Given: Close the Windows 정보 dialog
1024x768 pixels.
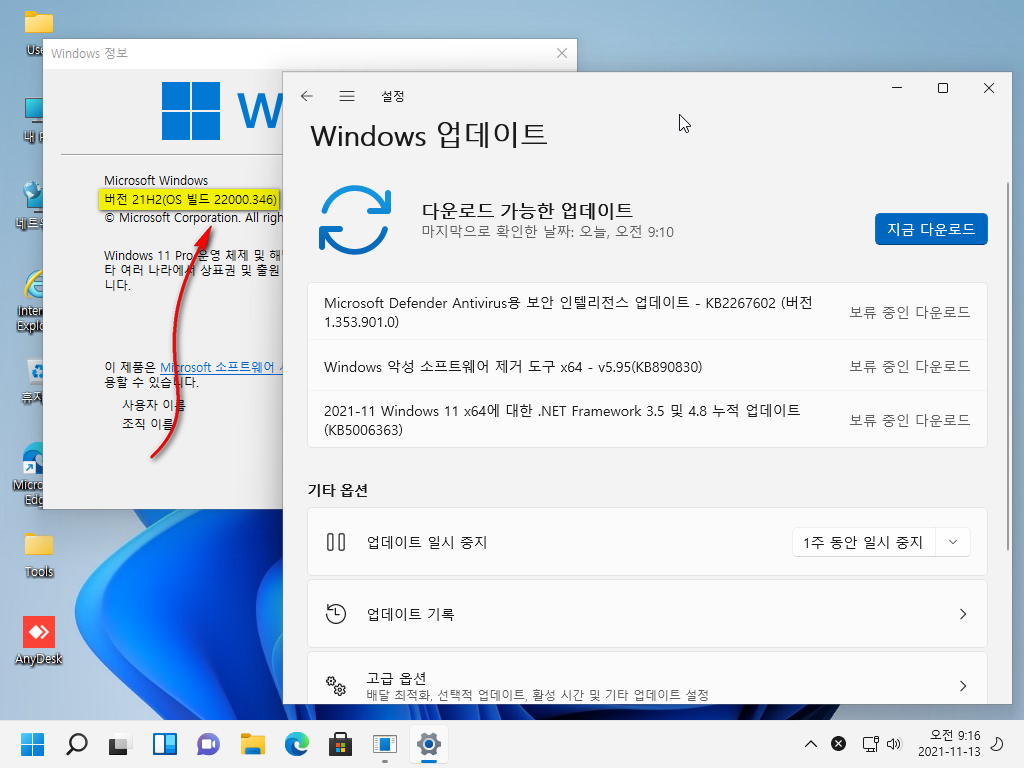Looking at the screenshot, I should click(x=562, y=53).
